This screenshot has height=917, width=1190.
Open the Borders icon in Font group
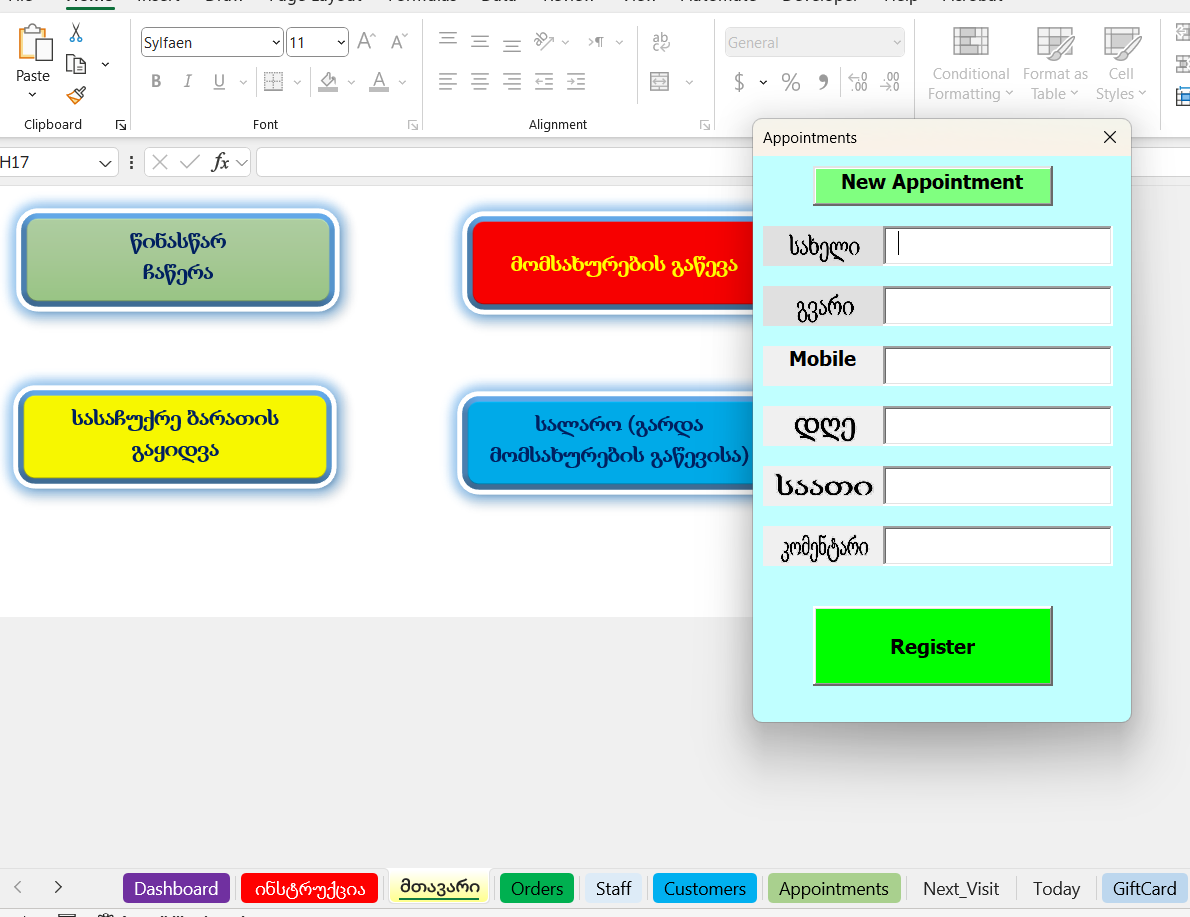pos(273,82)
